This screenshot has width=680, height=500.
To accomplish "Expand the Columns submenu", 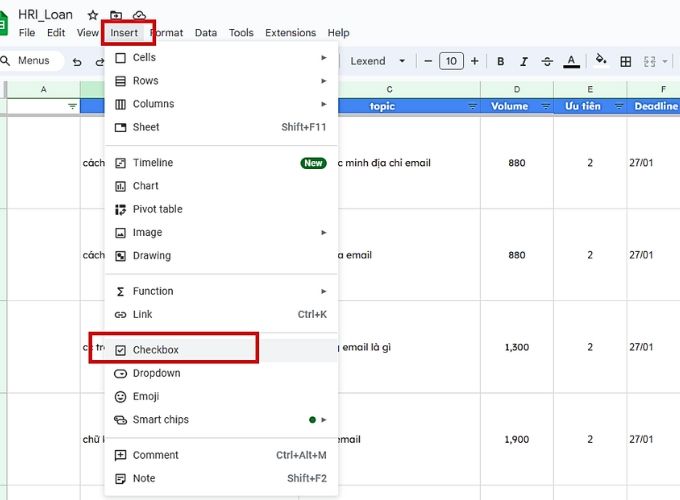I will tap(221, 104).
